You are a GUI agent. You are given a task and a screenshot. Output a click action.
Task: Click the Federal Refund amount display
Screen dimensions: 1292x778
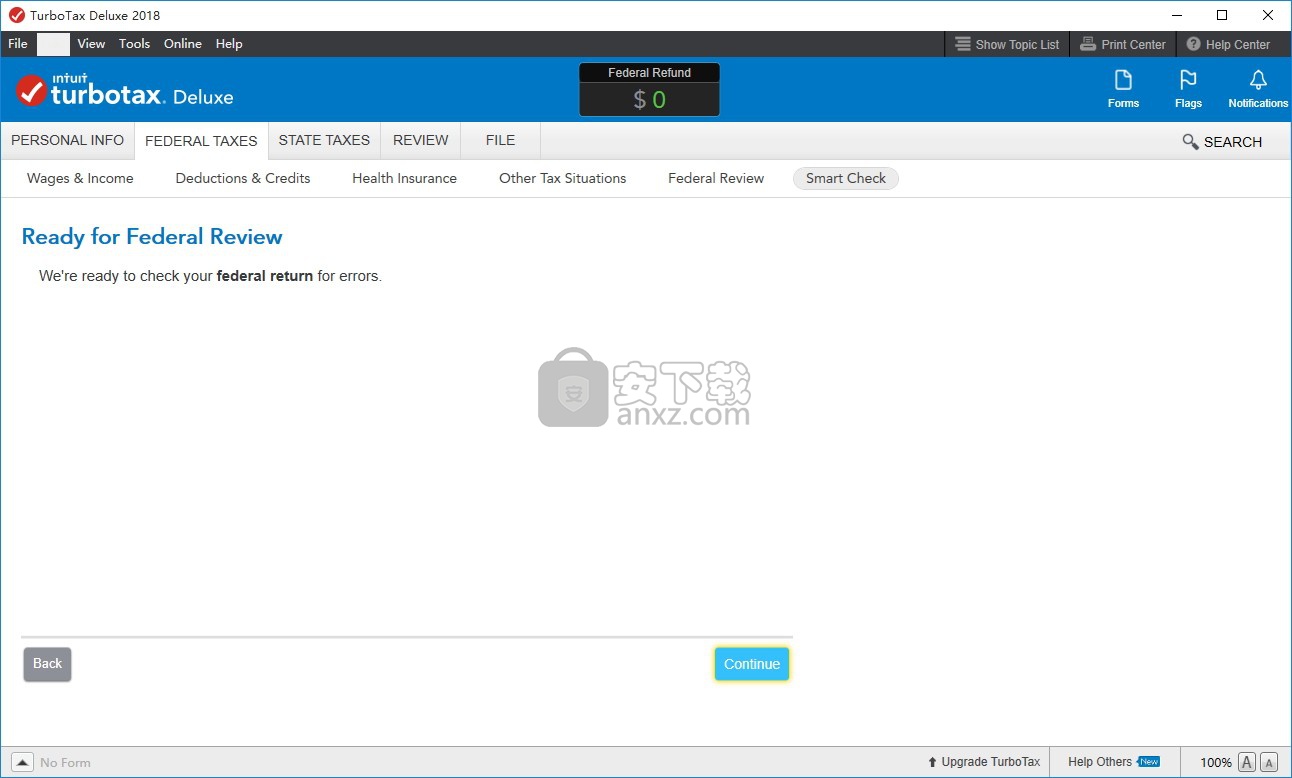tap(650, 99)
